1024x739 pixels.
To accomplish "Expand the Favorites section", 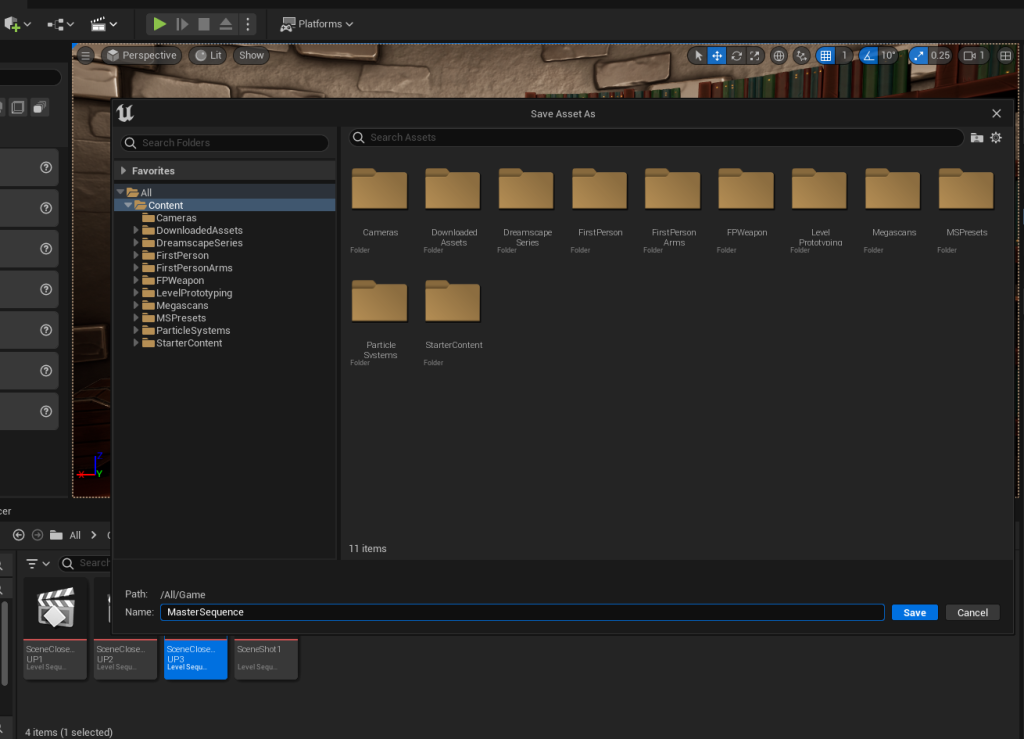I will coord(123,171).
